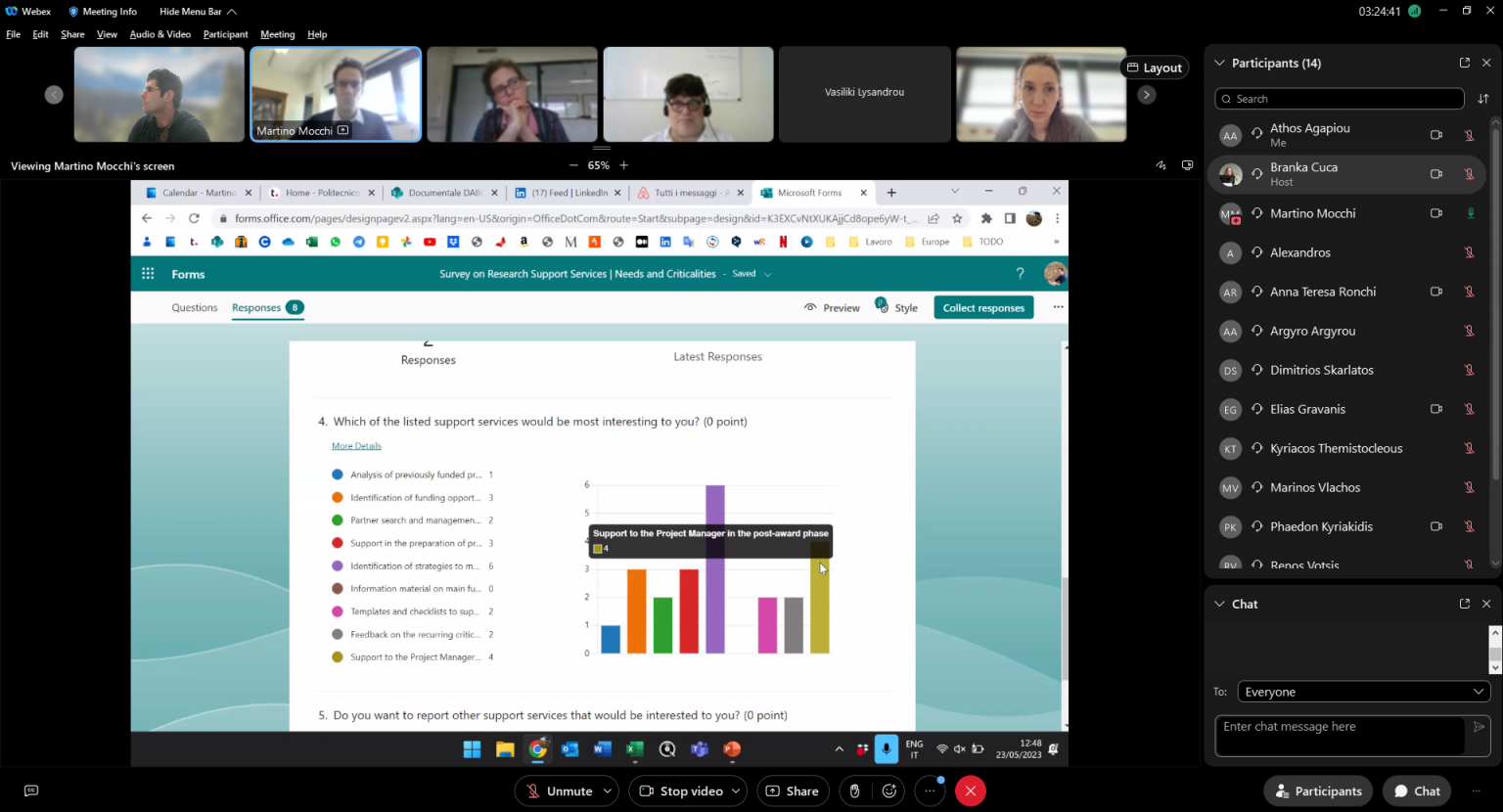End the meeting with red X button
Image resolution: width=1503 pixels, height=812 pixels.
coord(970,790)
